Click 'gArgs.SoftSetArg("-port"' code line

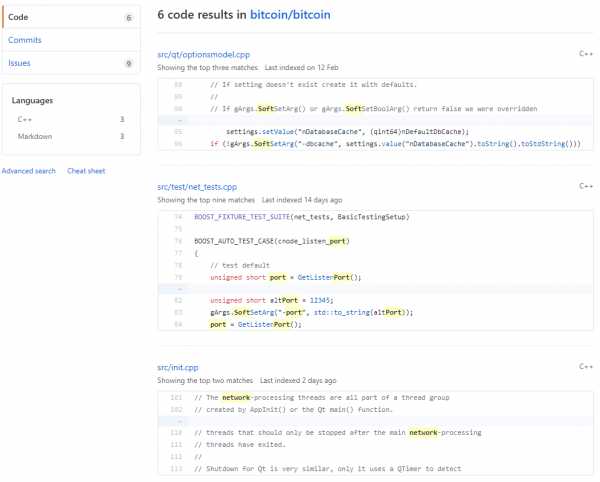point(311,313)
